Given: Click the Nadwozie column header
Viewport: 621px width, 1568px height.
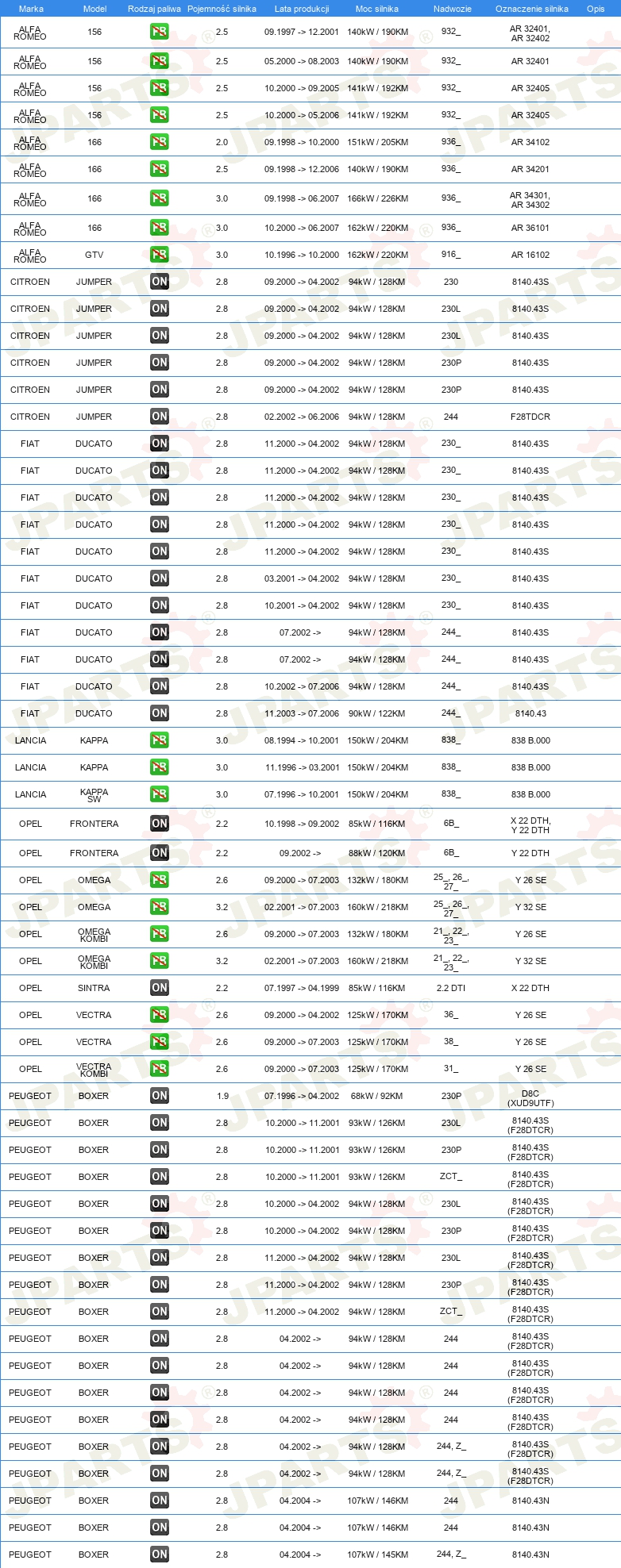Looking at the screenshot, I should (x=453, y=9).
